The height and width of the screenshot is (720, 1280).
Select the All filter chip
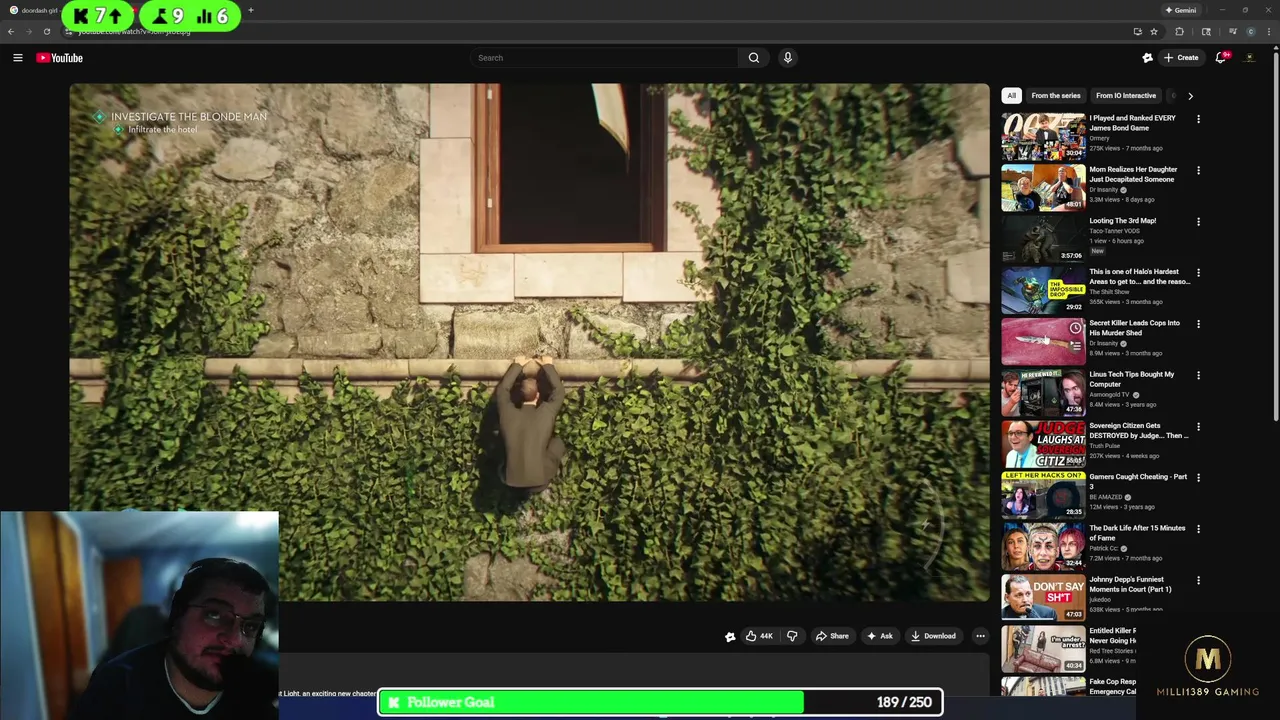tap(1011, 96)
